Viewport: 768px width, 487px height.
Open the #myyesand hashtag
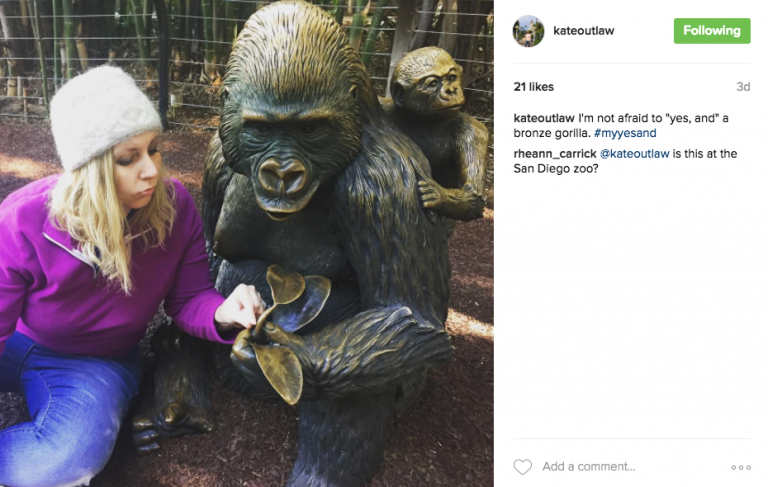[x=625, y=133]
